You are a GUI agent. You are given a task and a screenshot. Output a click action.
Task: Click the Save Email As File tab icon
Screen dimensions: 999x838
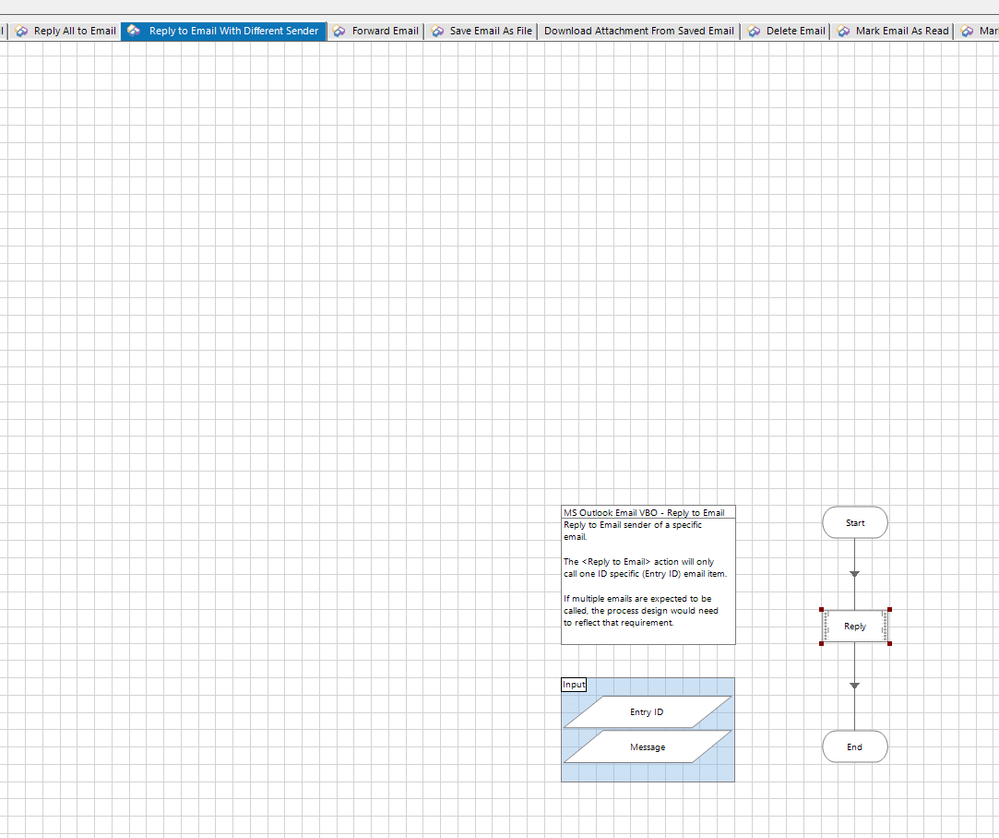pos(438,31)
